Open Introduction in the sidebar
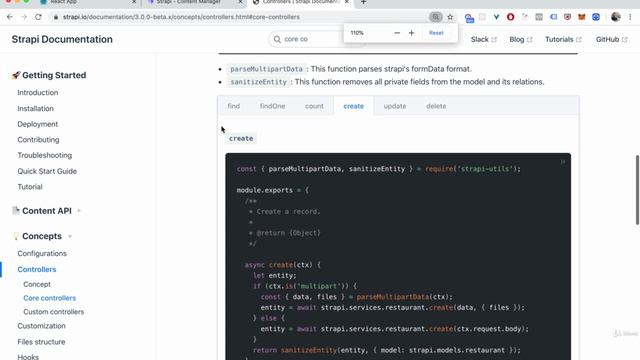Image resolution: width=640 pixels, height=360 pixels. coord(38,93)
